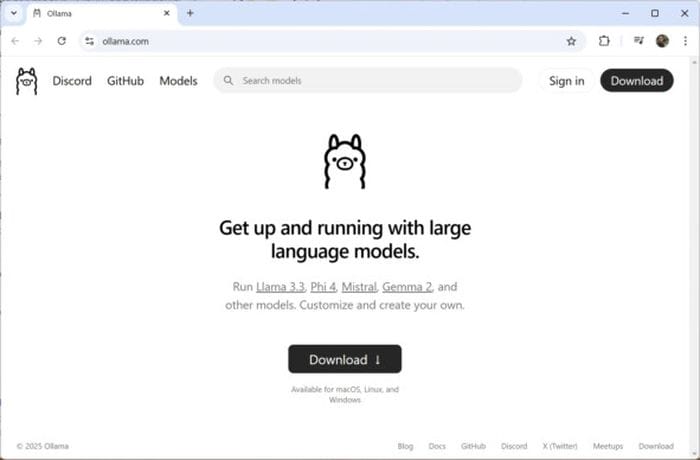Open the Llama 3.3 model link
This screenshot has width=700, height=460.
pos(280,287)
